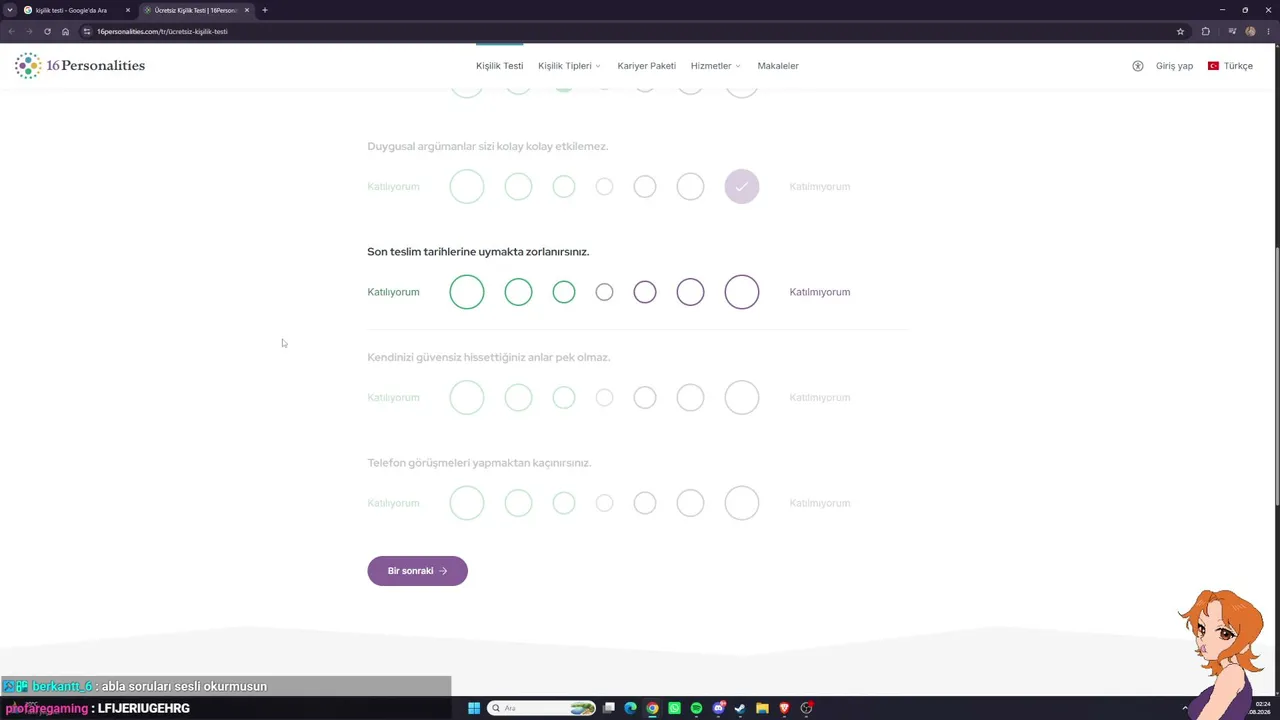Choose moderate agree for 'Duygusal argümanlar' question
Image resolution: width=1280 pixels, height=720 pixels.
pyautogui.click(x=518, y=187)
